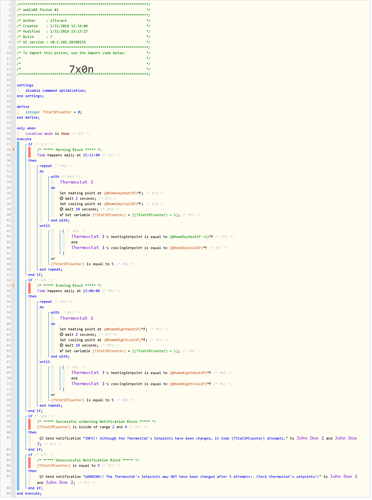The image size is (372, 500).
Task: Click the 'integer TStatSPCounter' define line
Action: click(x=54, y=112)
